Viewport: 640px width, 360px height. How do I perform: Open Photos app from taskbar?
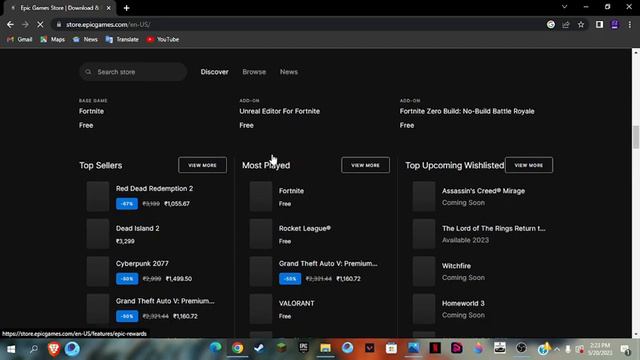click(413, 348)
